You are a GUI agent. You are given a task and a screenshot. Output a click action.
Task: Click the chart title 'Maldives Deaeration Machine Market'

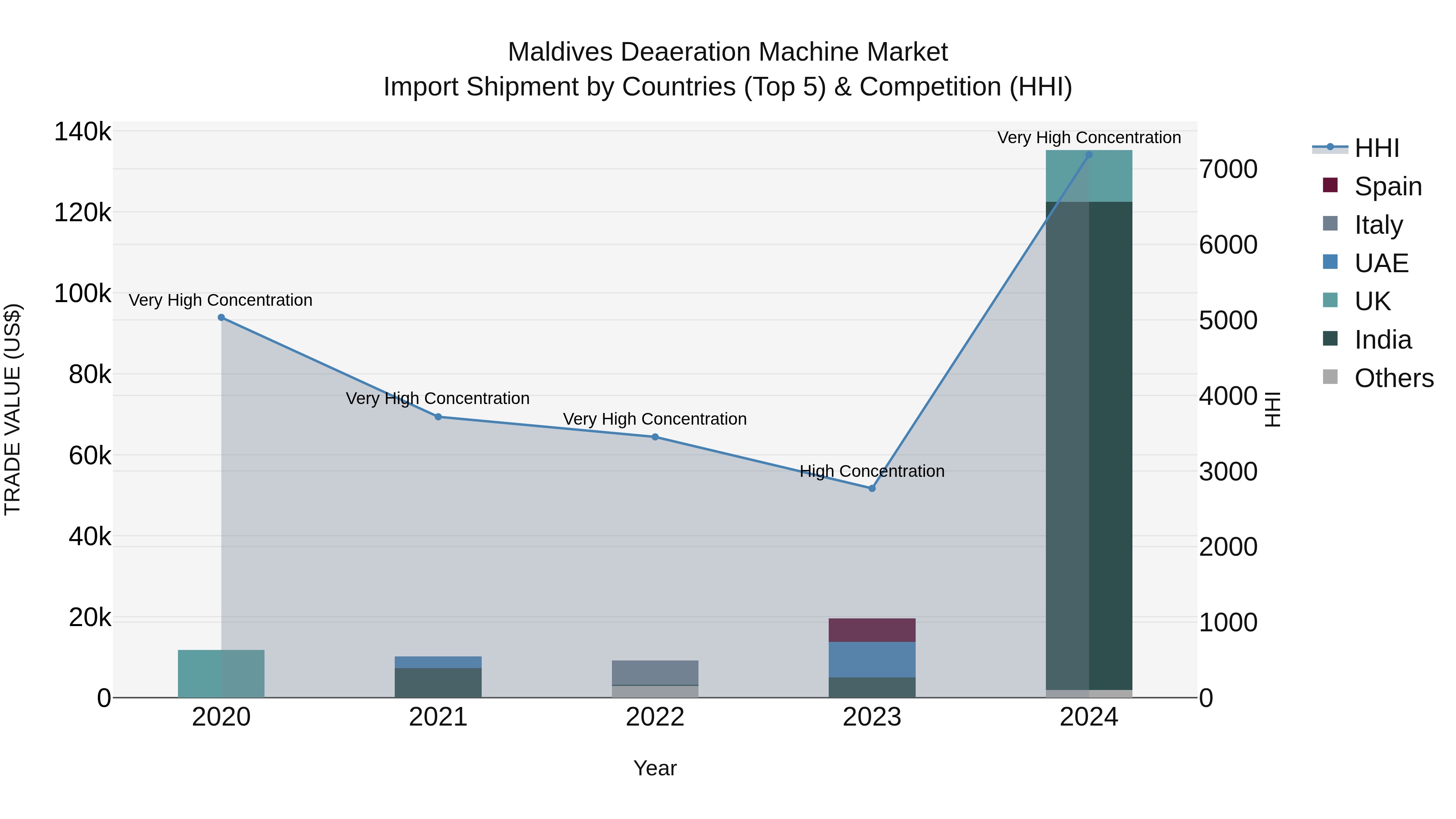[728, 52]
